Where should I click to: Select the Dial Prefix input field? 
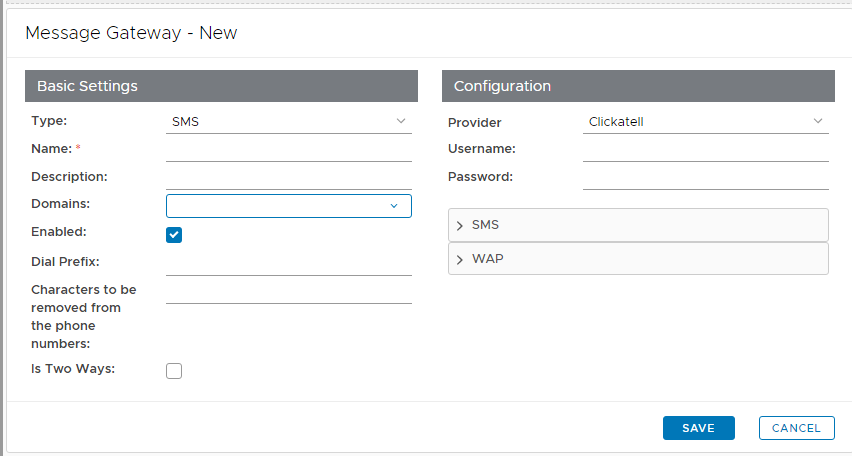click(x=288, y=263)
